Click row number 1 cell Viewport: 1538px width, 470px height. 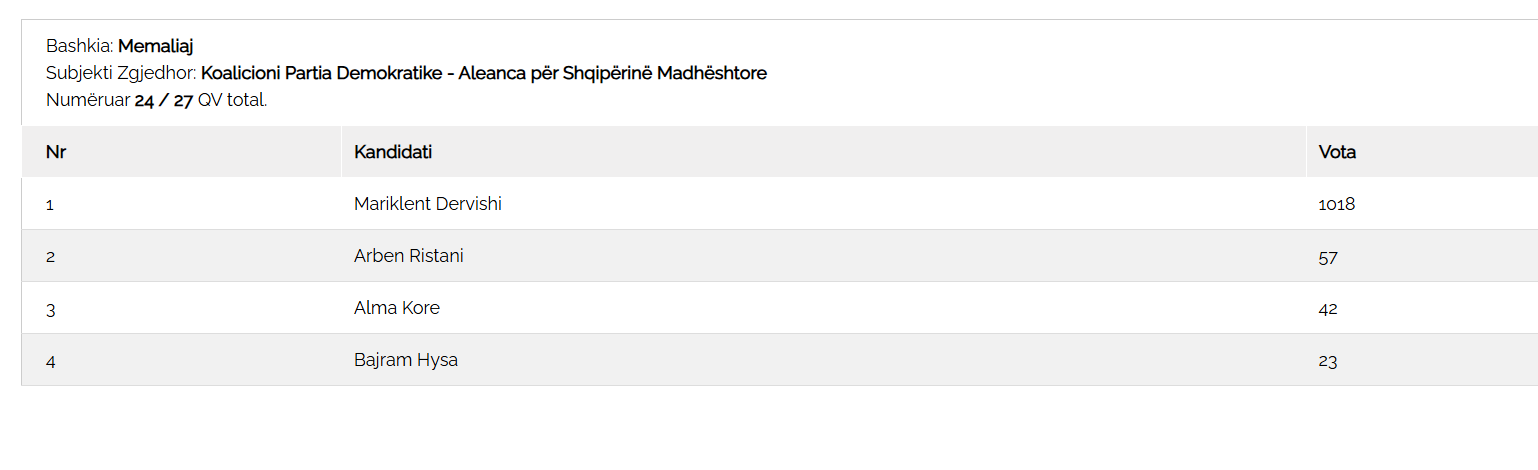coord(50,205)
